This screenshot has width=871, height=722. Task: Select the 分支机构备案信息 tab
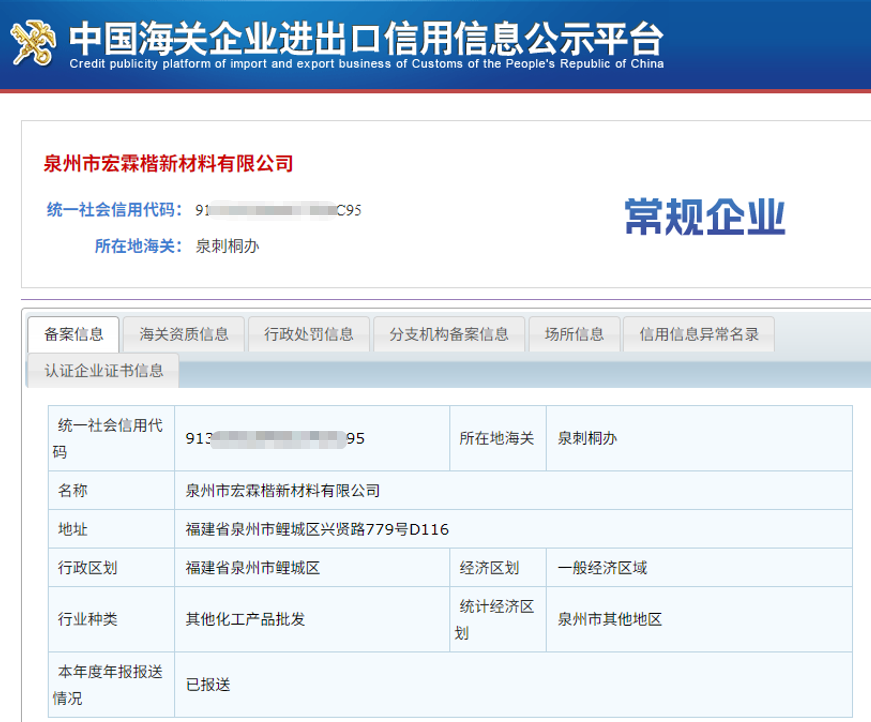(449, 334)
